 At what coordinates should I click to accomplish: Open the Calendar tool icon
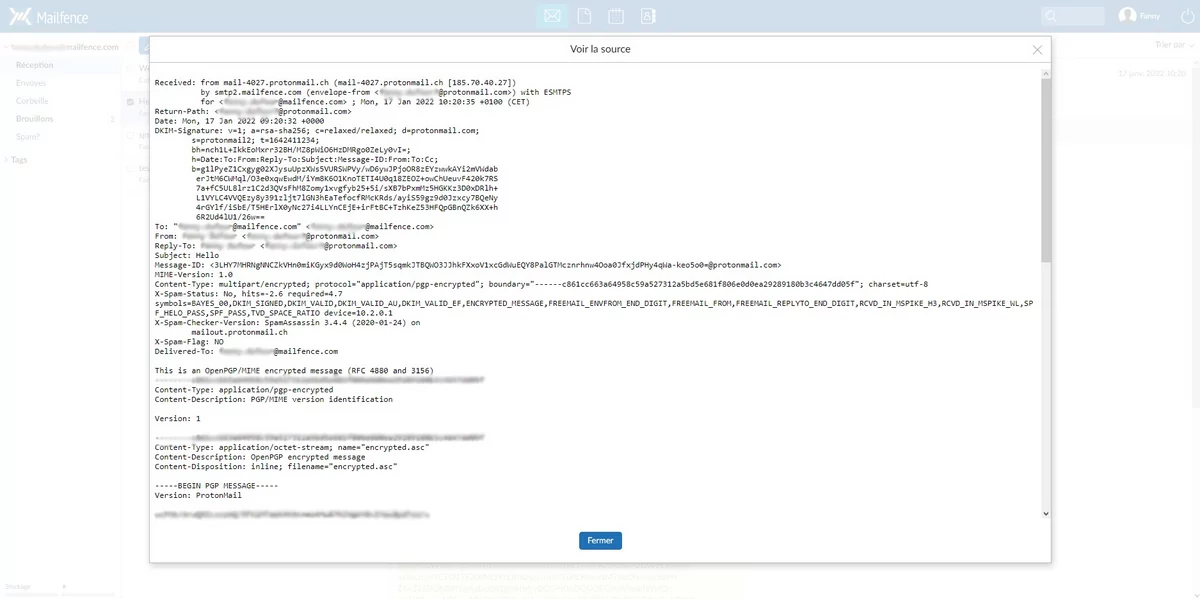[616, 16]
